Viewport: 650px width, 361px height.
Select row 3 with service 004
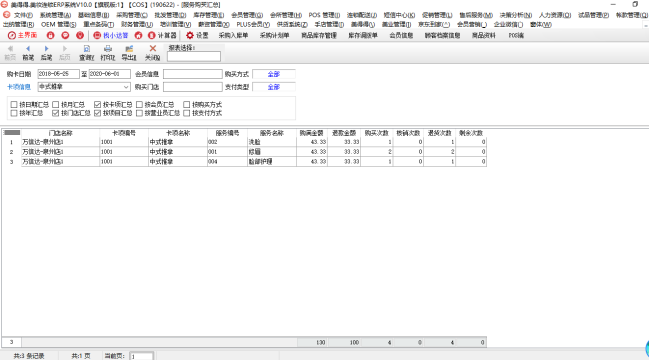[x=244, y=162]
